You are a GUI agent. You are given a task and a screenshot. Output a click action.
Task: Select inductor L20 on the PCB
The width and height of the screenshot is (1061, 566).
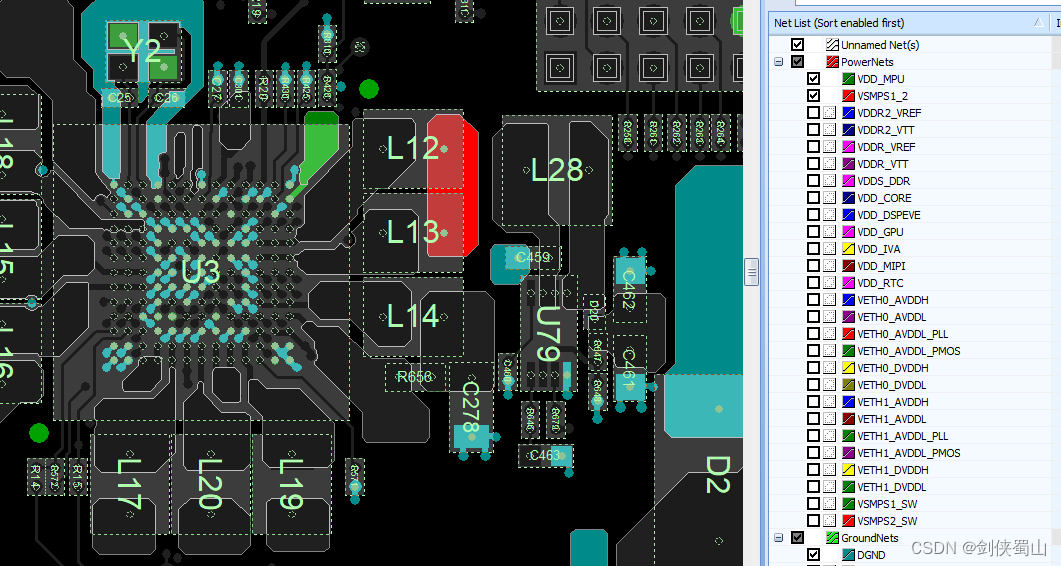tap(209, 485)
